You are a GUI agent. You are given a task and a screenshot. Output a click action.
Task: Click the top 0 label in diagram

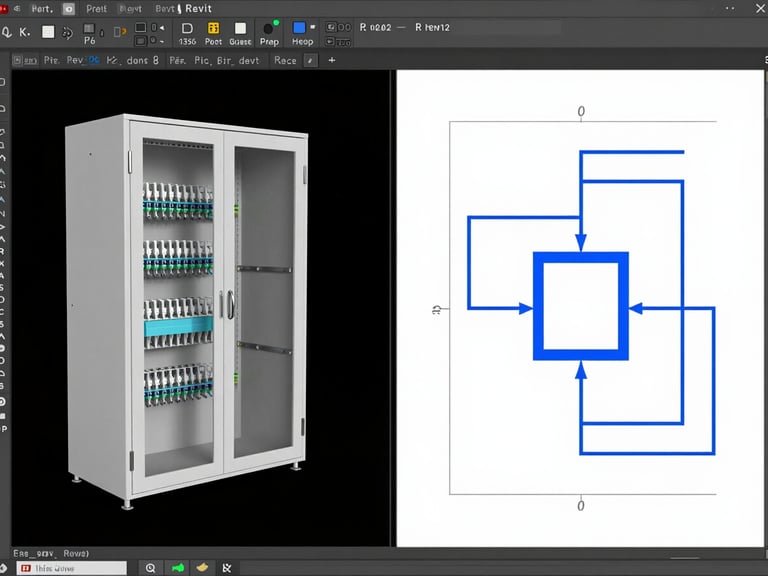[581, 111]
